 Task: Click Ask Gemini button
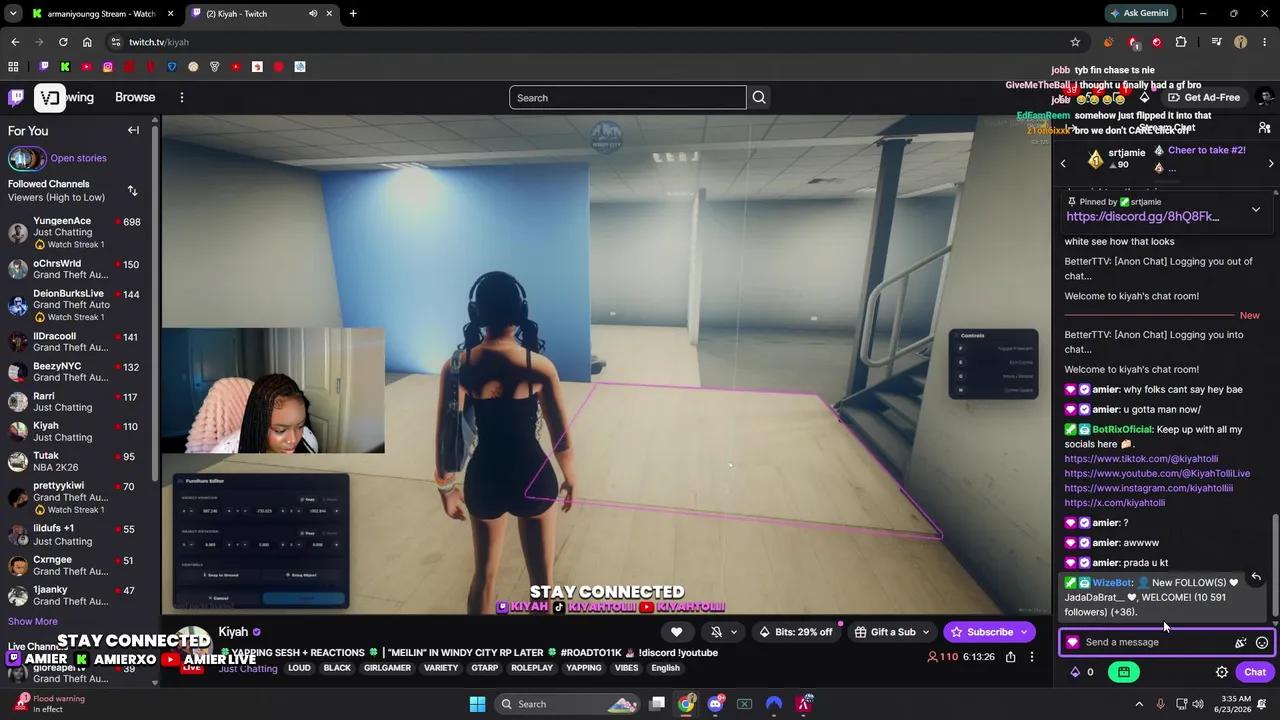pyautogui.click(x=1139, y=14)
